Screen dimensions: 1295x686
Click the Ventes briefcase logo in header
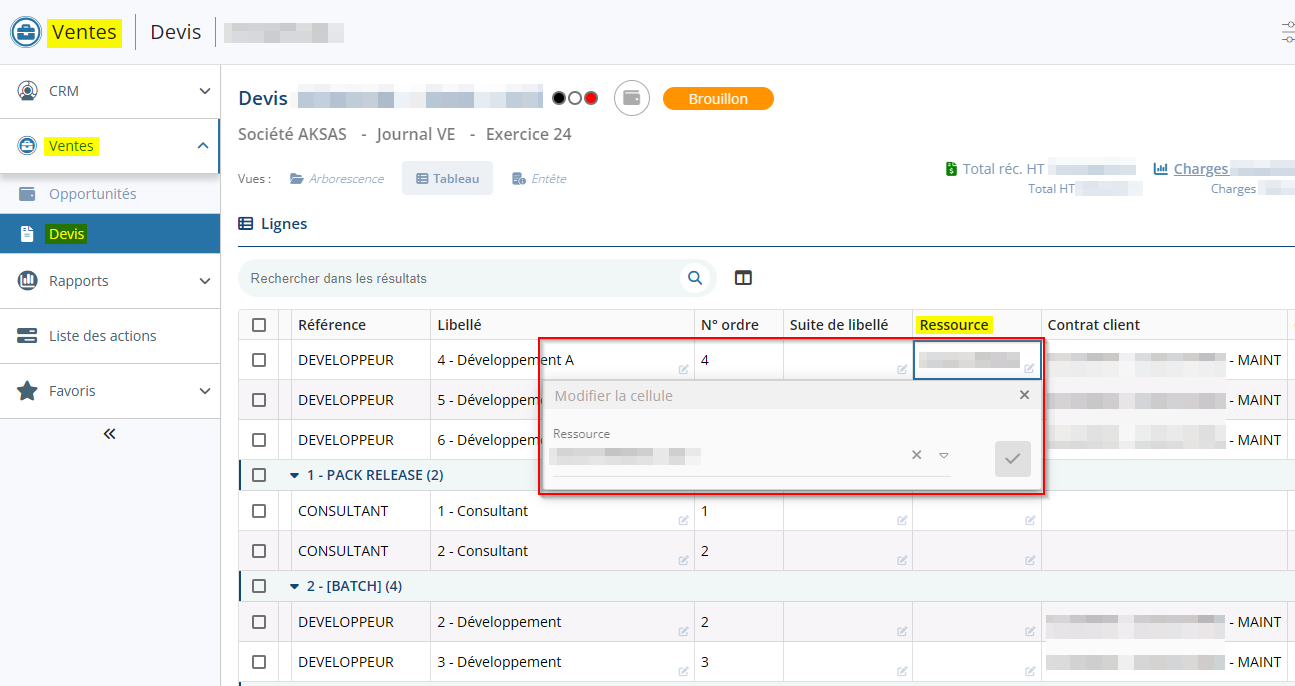pos(26,32)
